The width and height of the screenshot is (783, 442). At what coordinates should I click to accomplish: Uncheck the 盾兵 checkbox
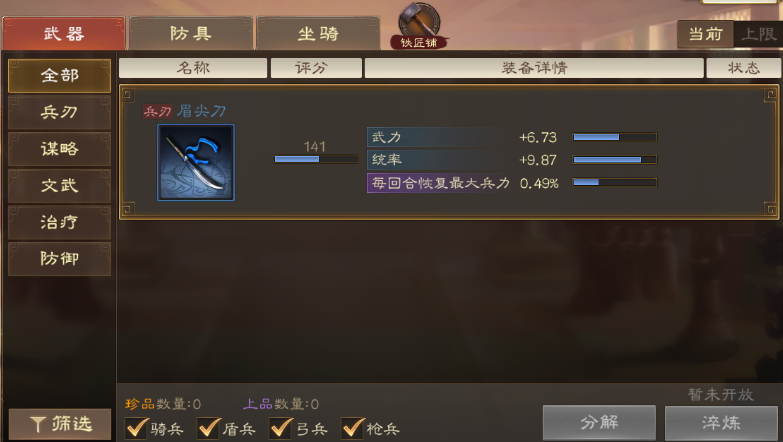point(208,428)
